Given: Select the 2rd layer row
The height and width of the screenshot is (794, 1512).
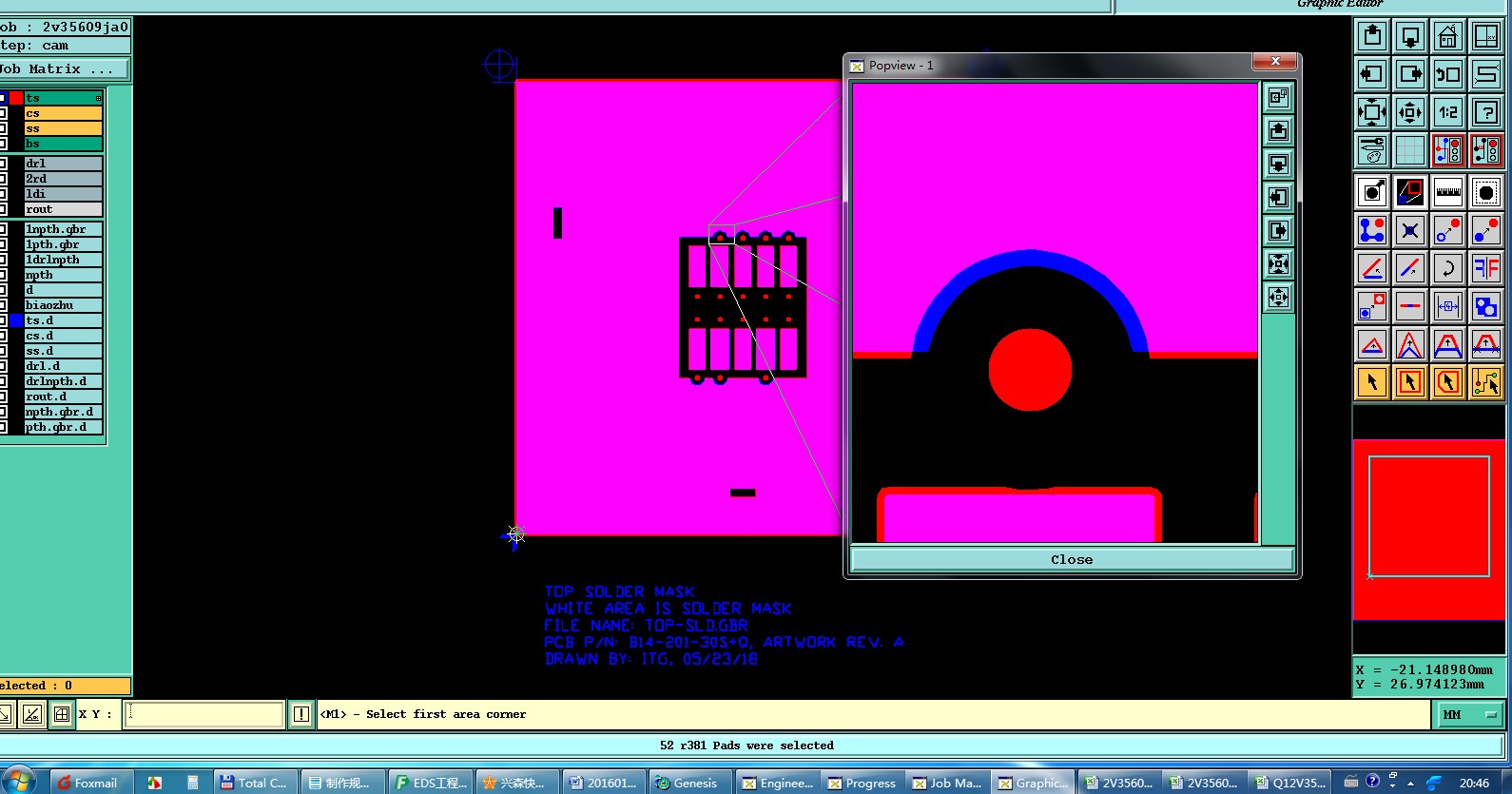Looking at the screenshot, I should 63,179.
